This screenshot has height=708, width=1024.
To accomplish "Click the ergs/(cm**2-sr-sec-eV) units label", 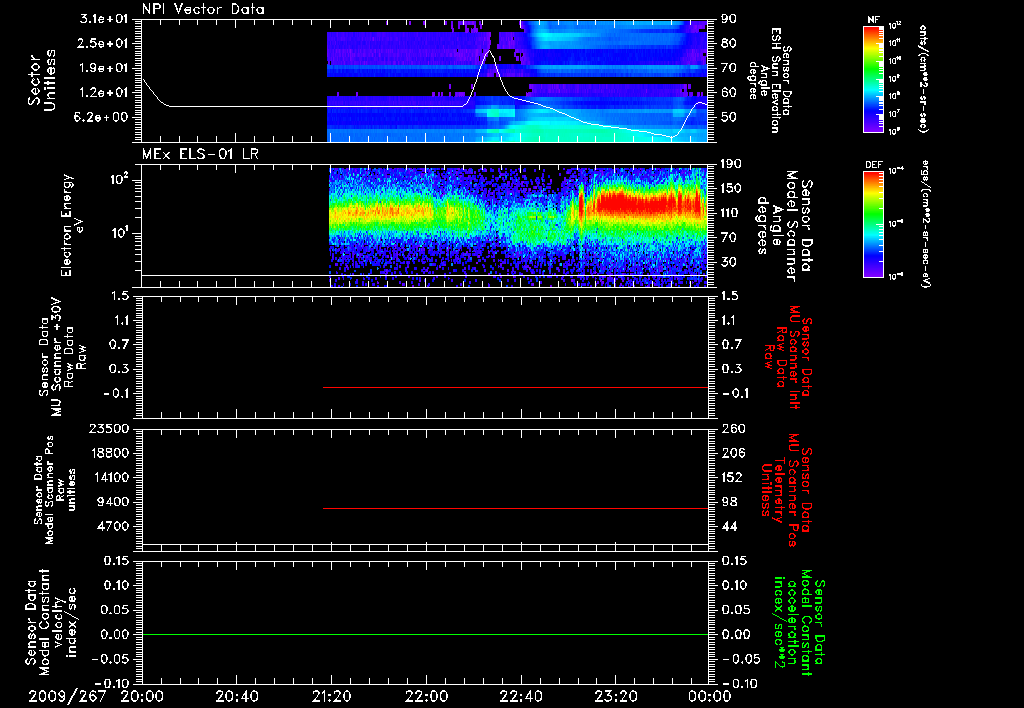I will (x=925, y=224).
